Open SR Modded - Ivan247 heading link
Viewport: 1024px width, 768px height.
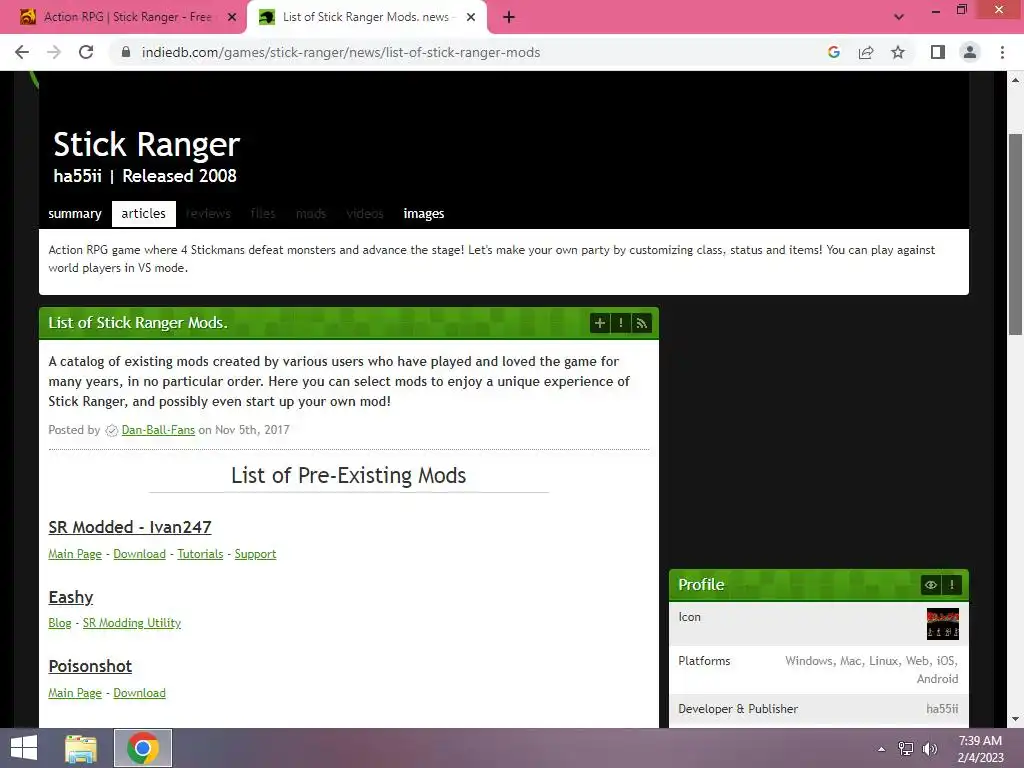[130, 527]
